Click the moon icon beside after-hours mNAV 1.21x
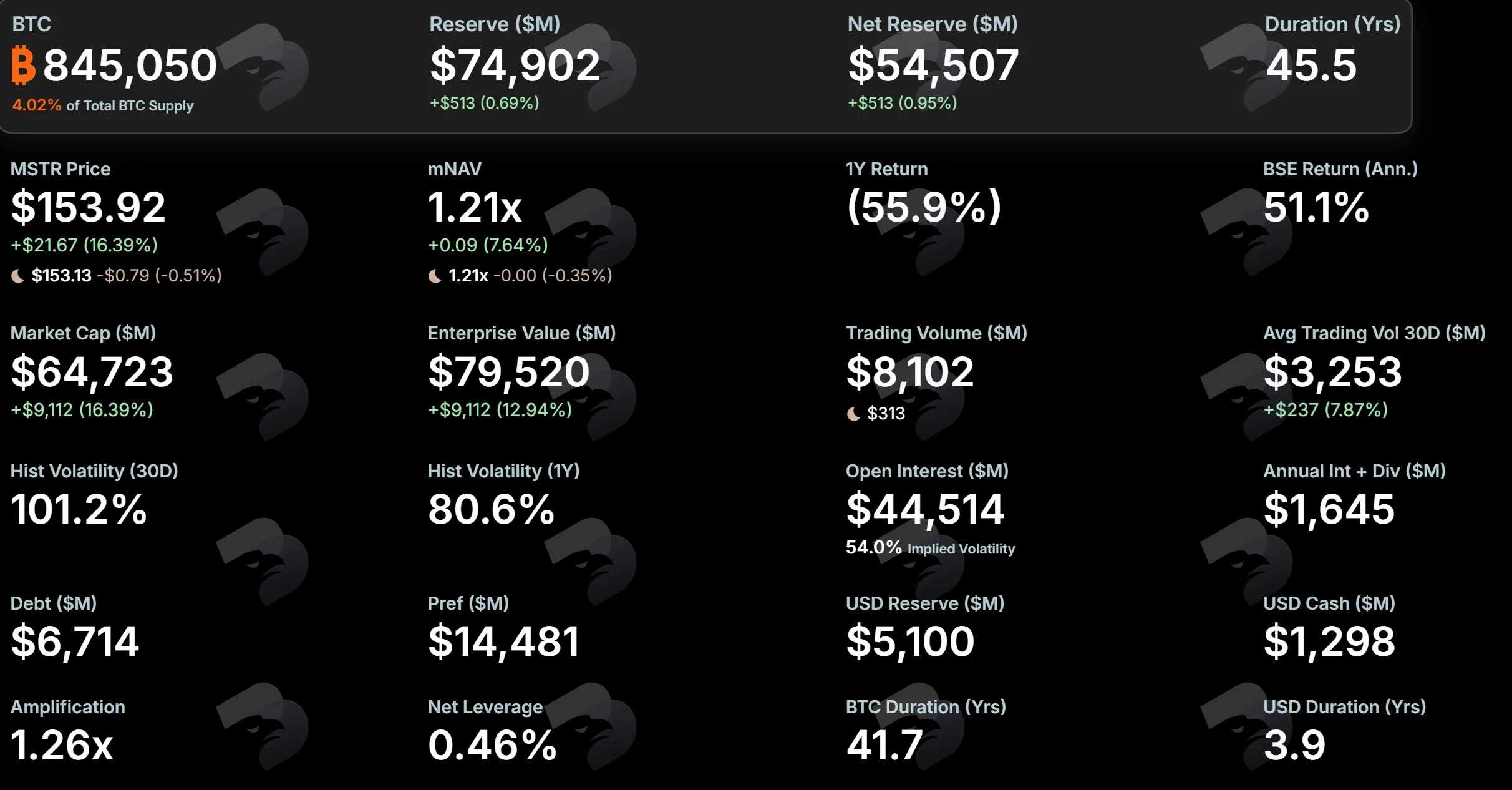1512x790 pixels. (435, 276)
